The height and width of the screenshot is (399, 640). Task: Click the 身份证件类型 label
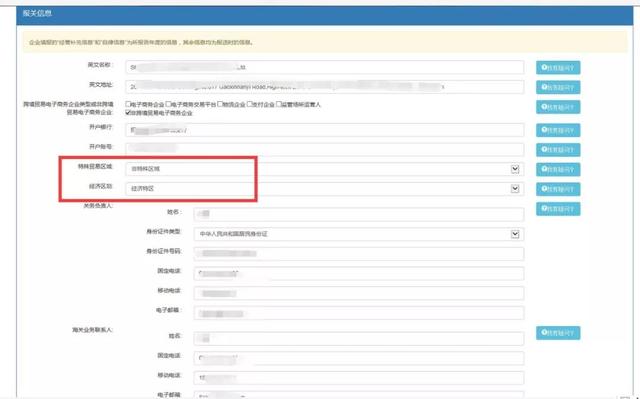[164, 231]
